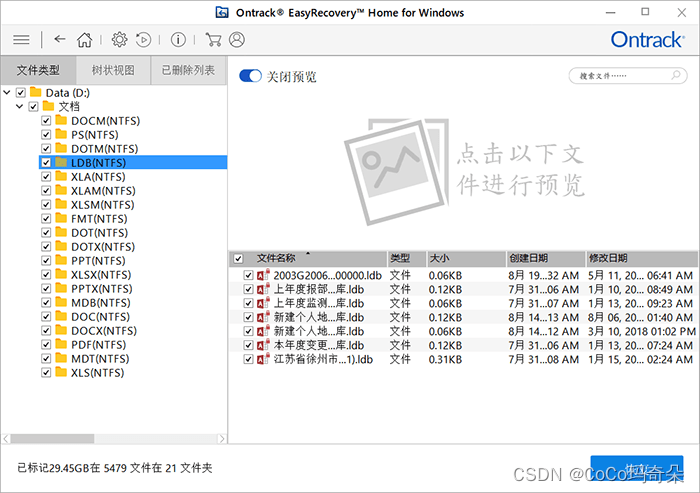This screenshot has height=493, width=700.
Task: Toggle select-all checkbox in file list header
Action: tap(237, 258)
